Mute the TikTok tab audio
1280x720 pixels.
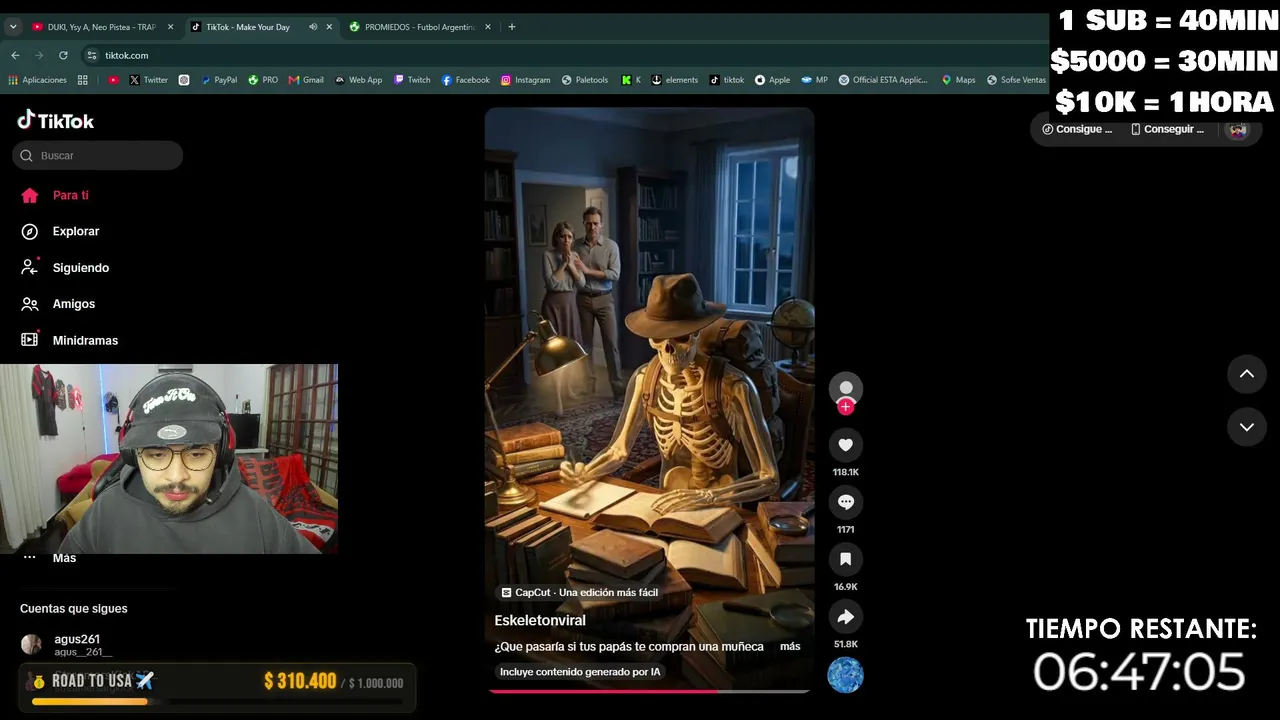pyautogui.click(x=313, y=27)
